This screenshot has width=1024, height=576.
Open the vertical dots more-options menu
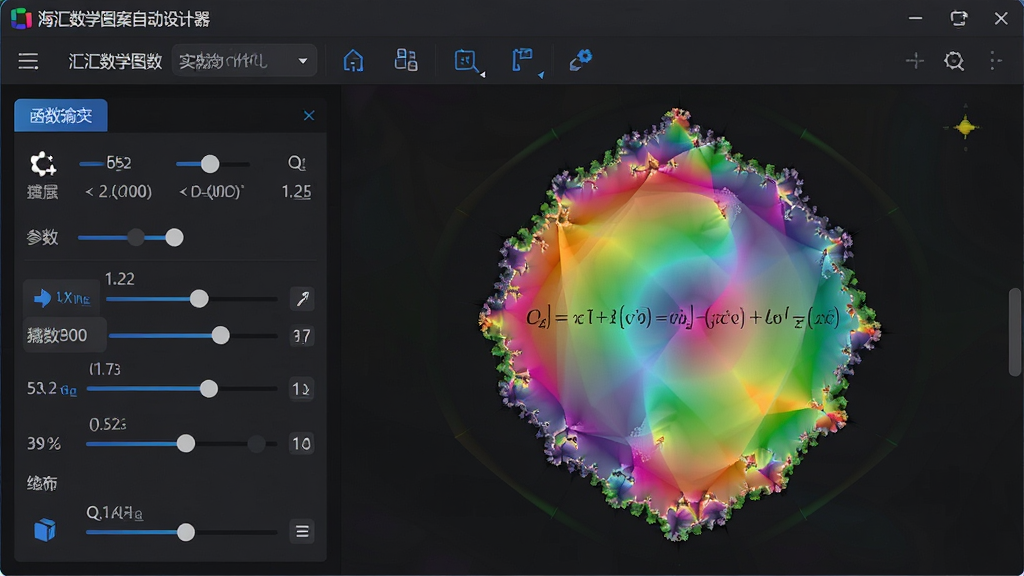pos(994,61)
